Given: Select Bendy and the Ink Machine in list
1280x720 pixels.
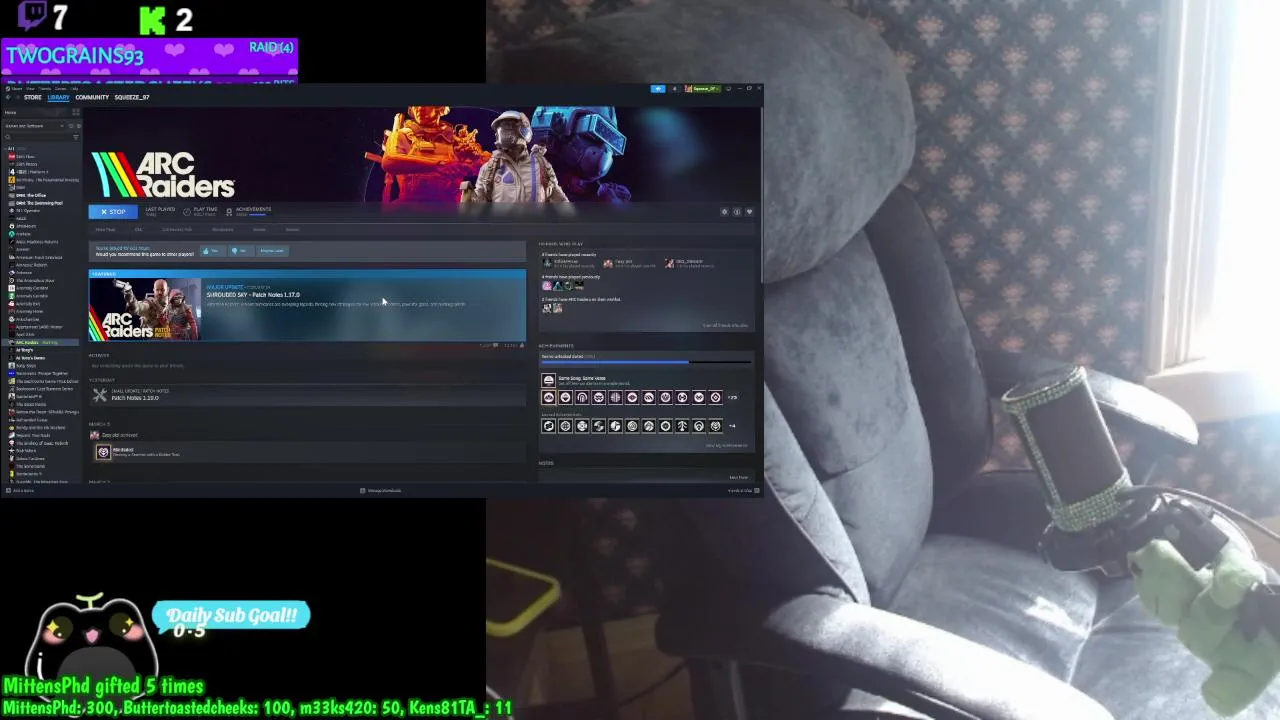Looking at the screenshot, I should pos(42,428).
